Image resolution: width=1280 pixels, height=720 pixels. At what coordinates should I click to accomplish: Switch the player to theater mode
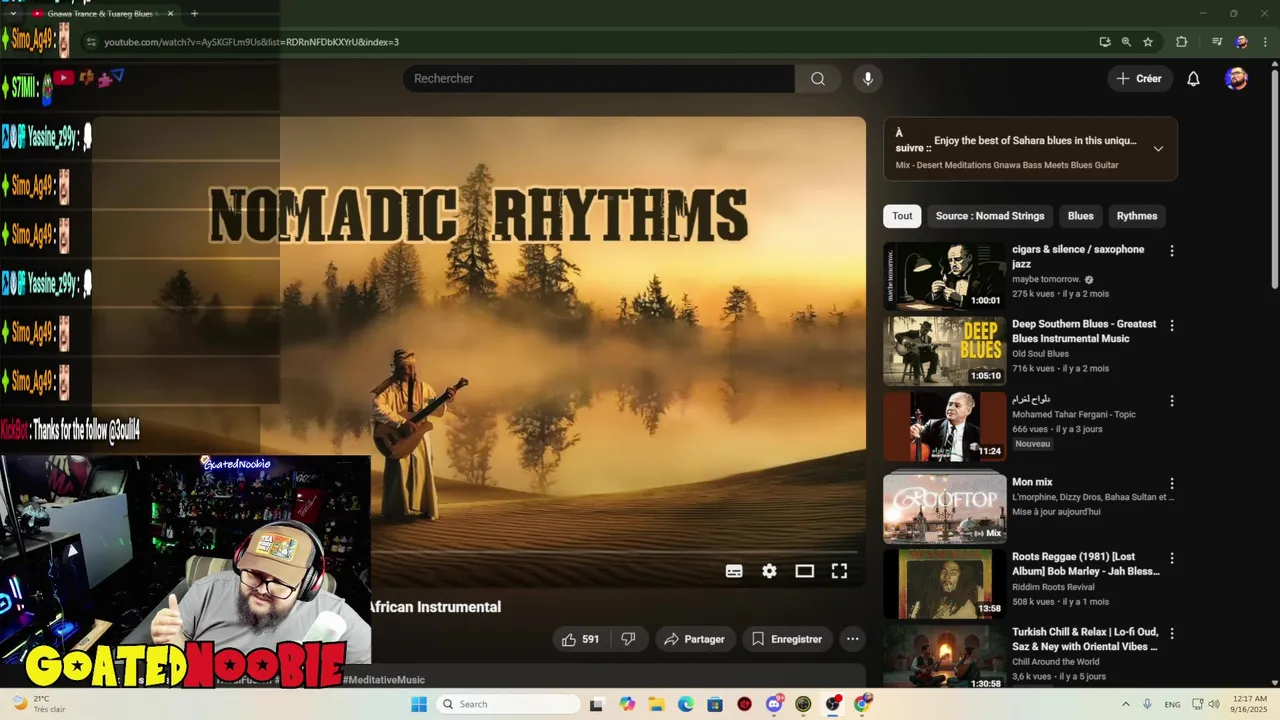click(804, 571)
